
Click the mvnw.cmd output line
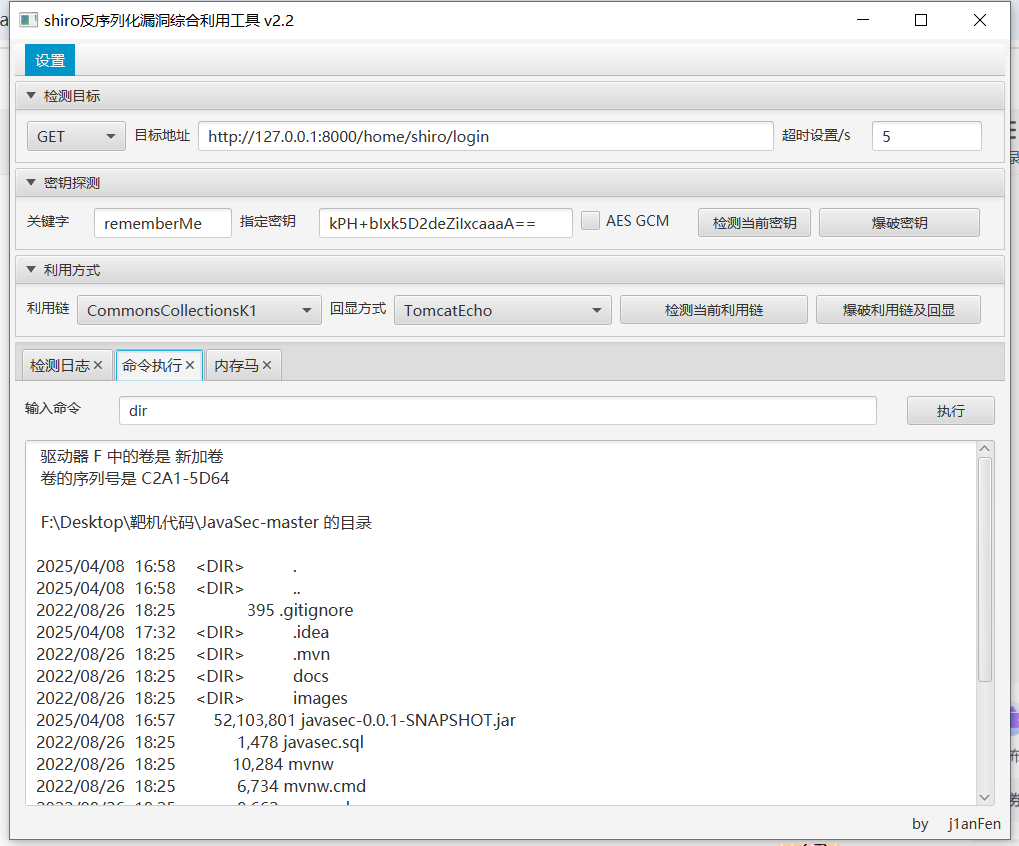[x=201, y=786]
